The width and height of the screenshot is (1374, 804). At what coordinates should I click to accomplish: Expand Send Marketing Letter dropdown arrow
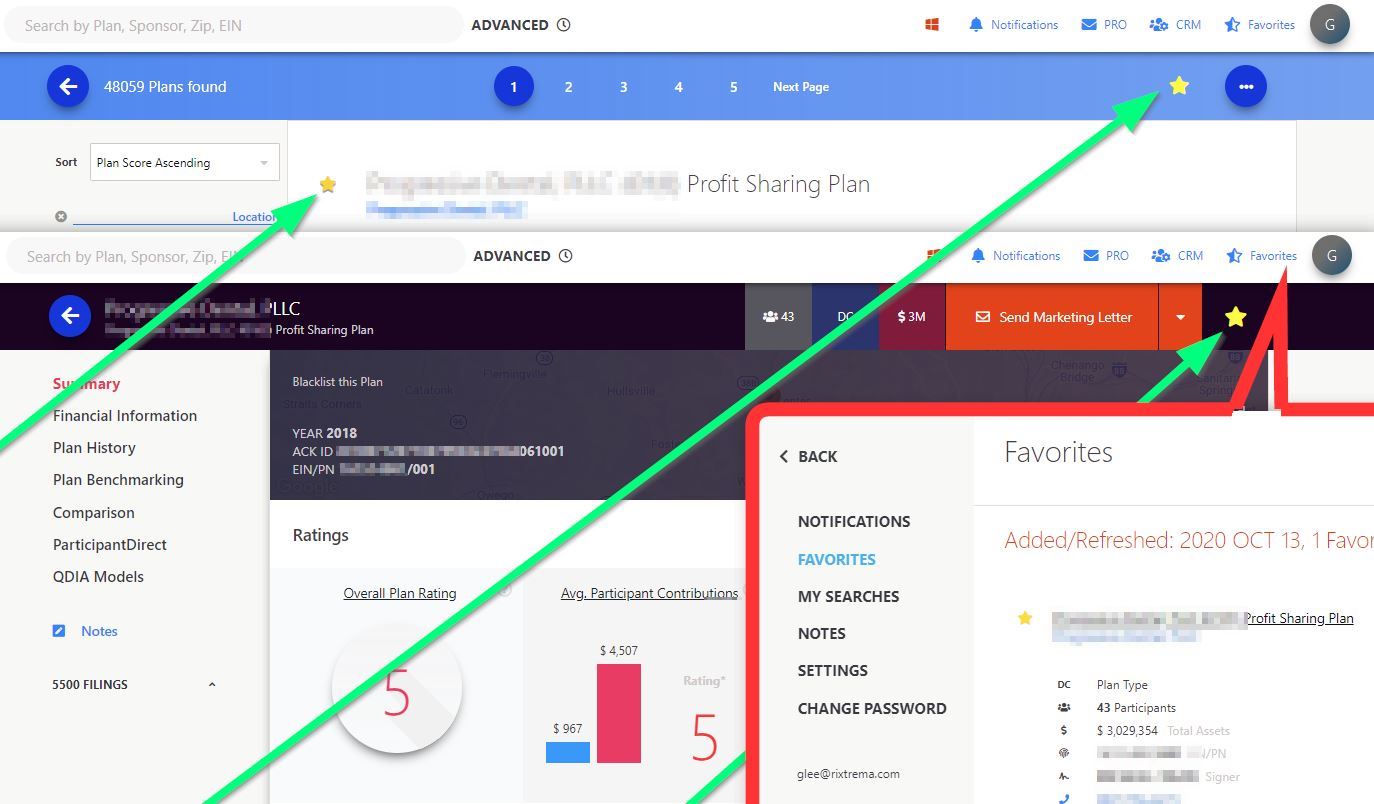[x=1180, y=317]
